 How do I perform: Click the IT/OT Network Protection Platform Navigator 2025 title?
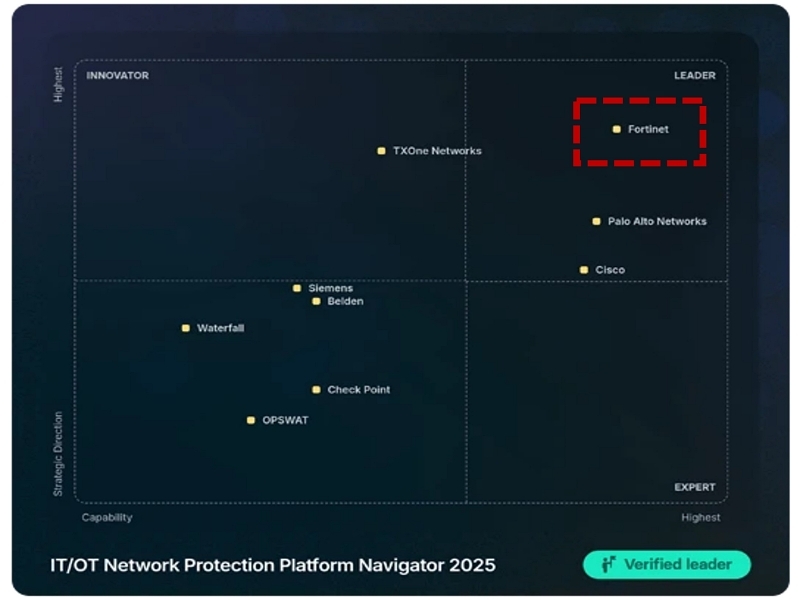272,565
